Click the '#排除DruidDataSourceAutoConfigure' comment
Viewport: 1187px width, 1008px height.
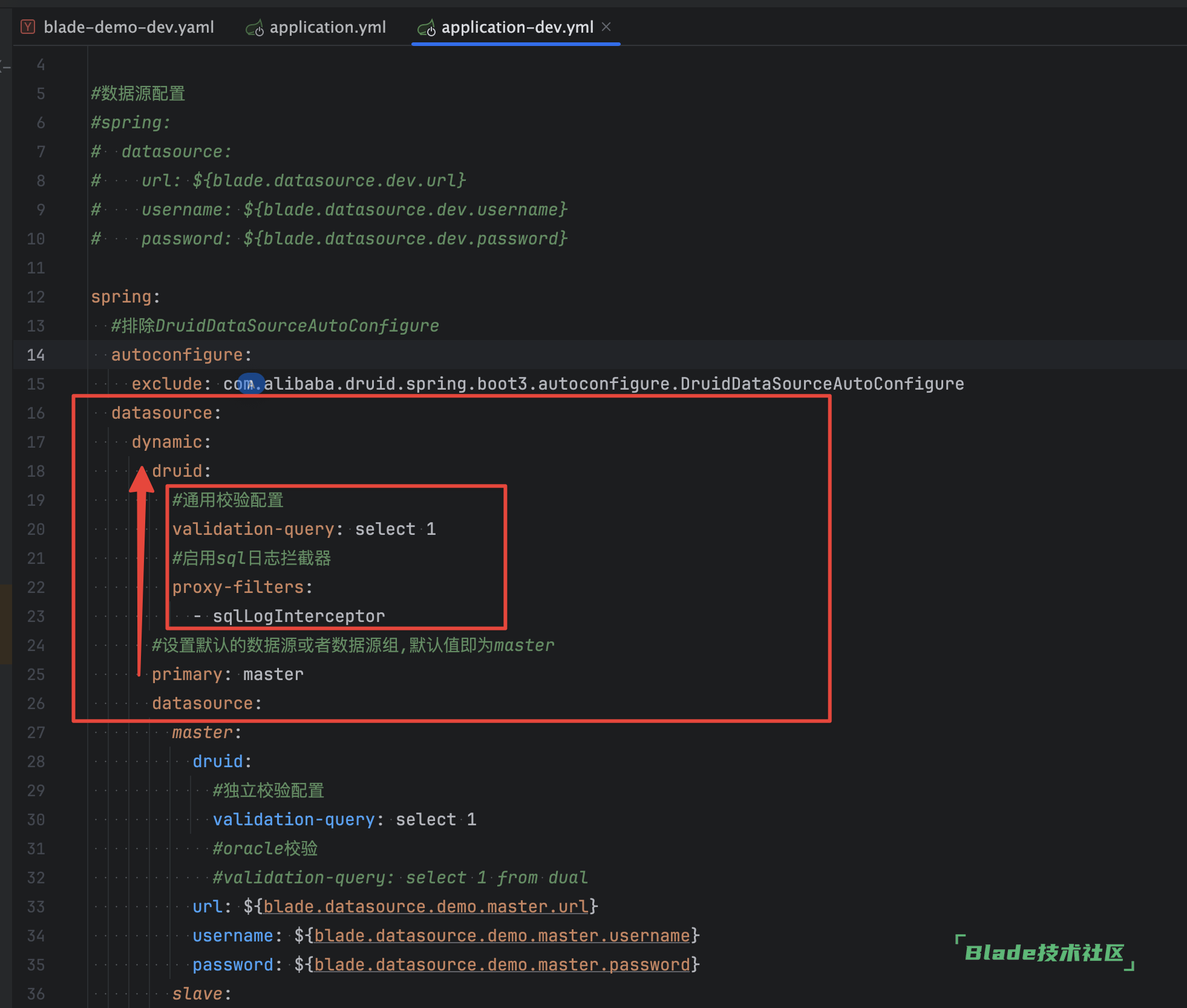[x=275, y=326]
